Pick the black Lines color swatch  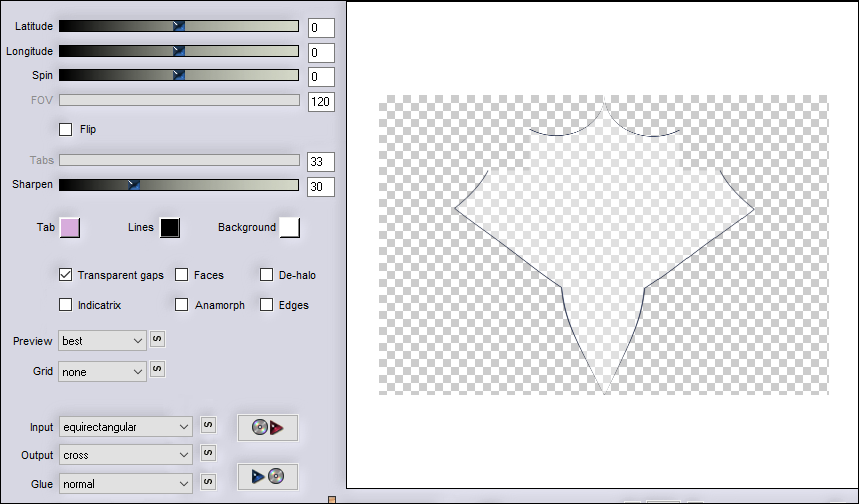tap(170, 228)
